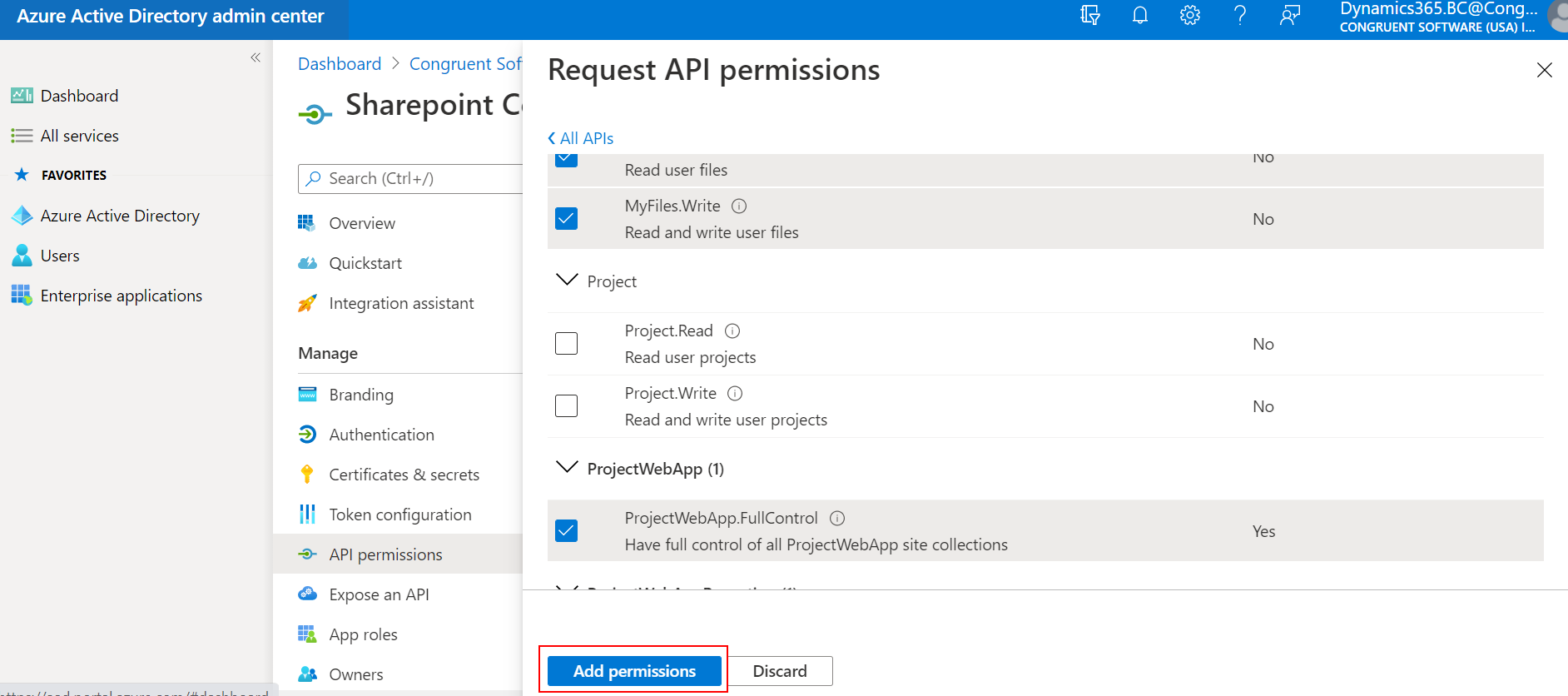Click the App roles icon
This screenshot has width=1568, height=696.
pyautogui.click(x=307, y=634)
